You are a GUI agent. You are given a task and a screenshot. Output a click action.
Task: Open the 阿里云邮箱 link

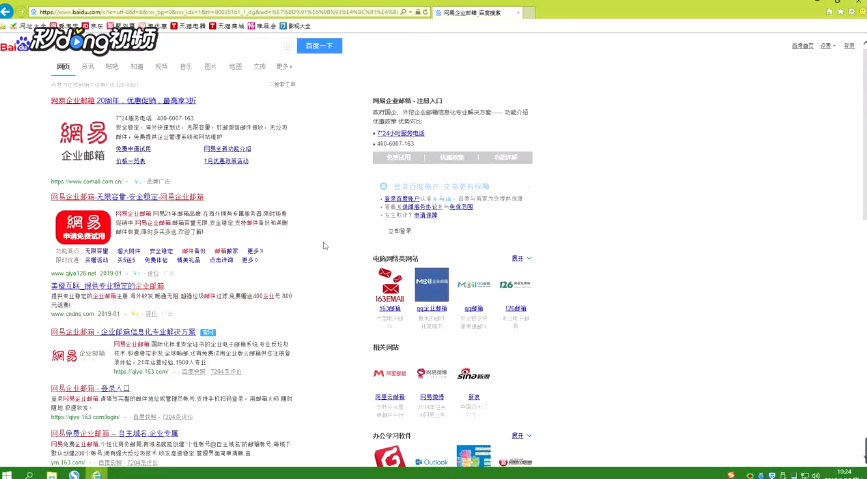coord(390,397)
